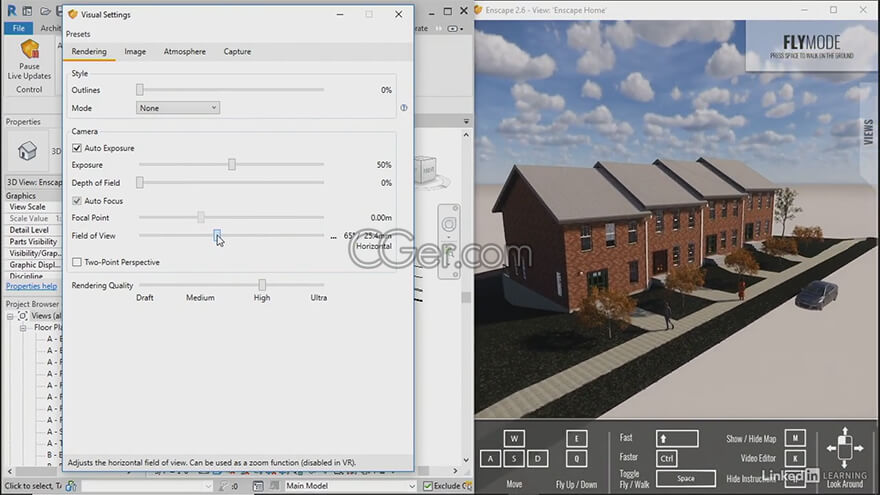Click the Graphics section header in Properties
The width and height of the screenshot is (880, 495).
click(x=33, y=196)
